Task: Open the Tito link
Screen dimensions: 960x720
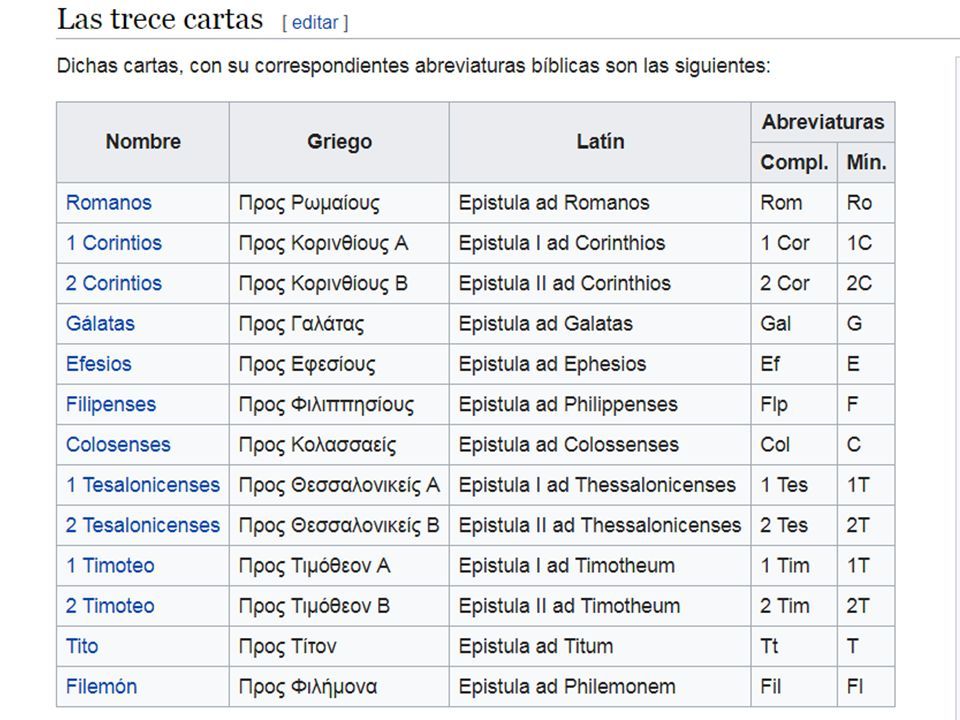Action: 82,647
